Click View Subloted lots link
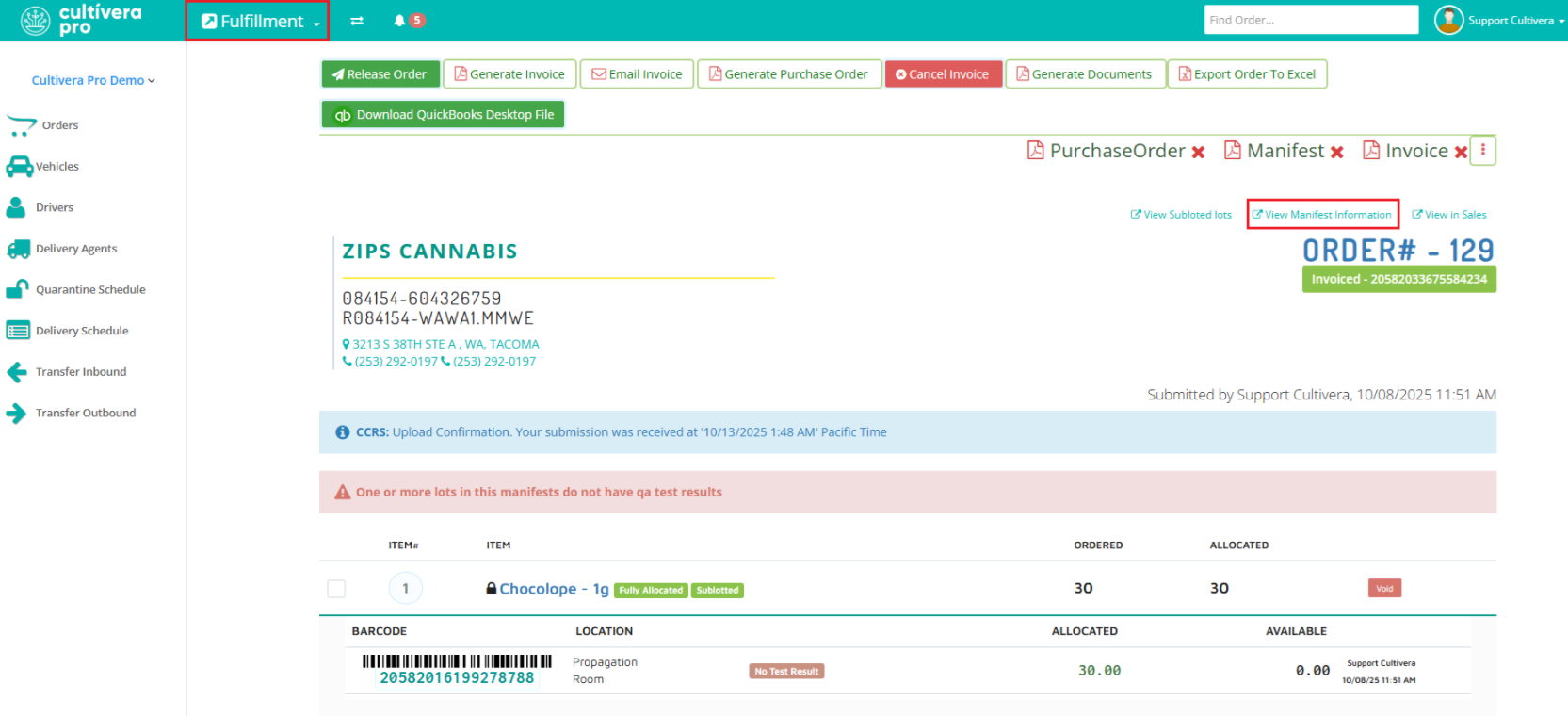The height and width of the screenshot is (716, 1568). (x=1181, y=215)
